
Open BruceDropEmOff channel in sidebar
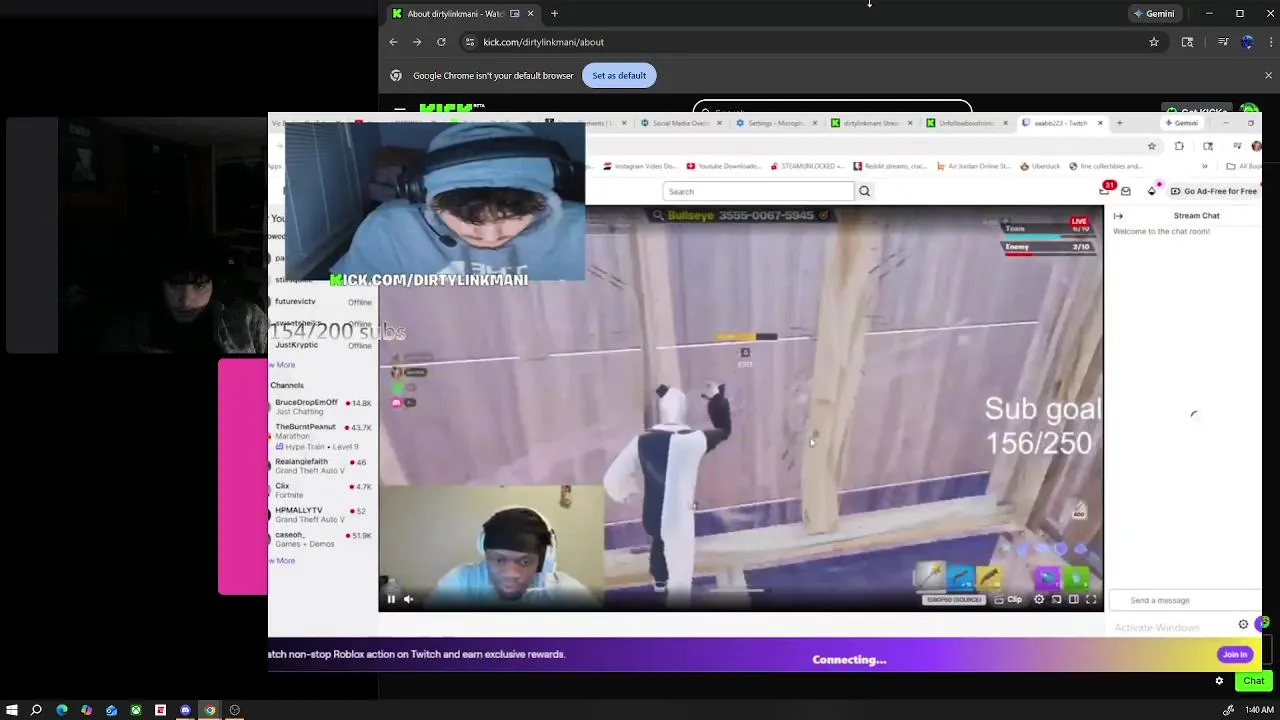pyautogui.click(x=322, y=407)
